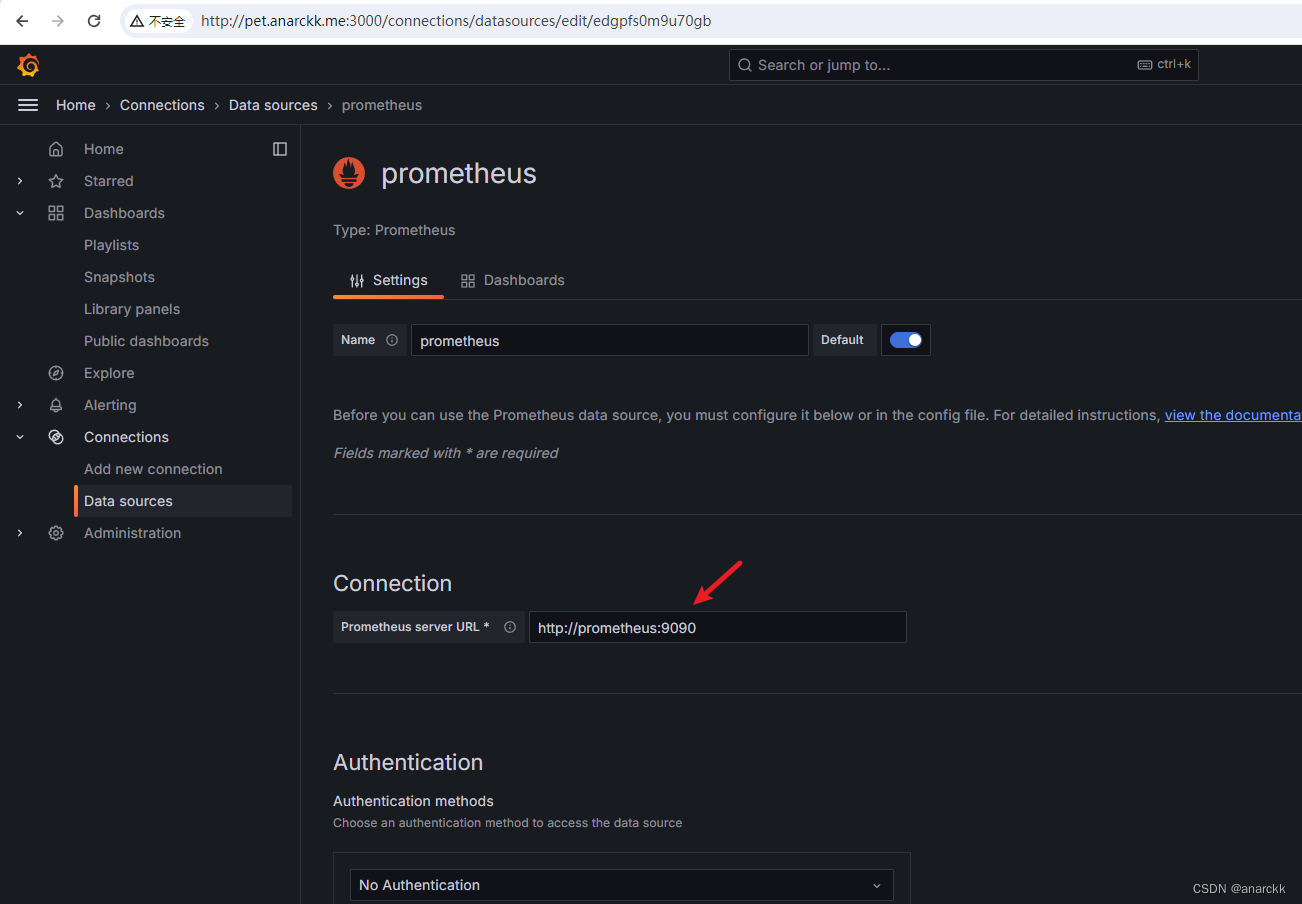This screenshot has width=1302, height=904.
Task: Reload the page with refresh icon
Action: point(94,21)
